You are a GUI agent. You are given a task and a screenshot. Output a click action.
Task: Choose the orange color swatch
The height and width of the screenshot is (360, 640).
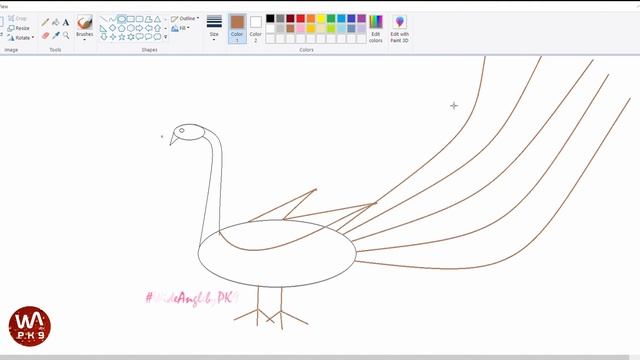(311, 18)
